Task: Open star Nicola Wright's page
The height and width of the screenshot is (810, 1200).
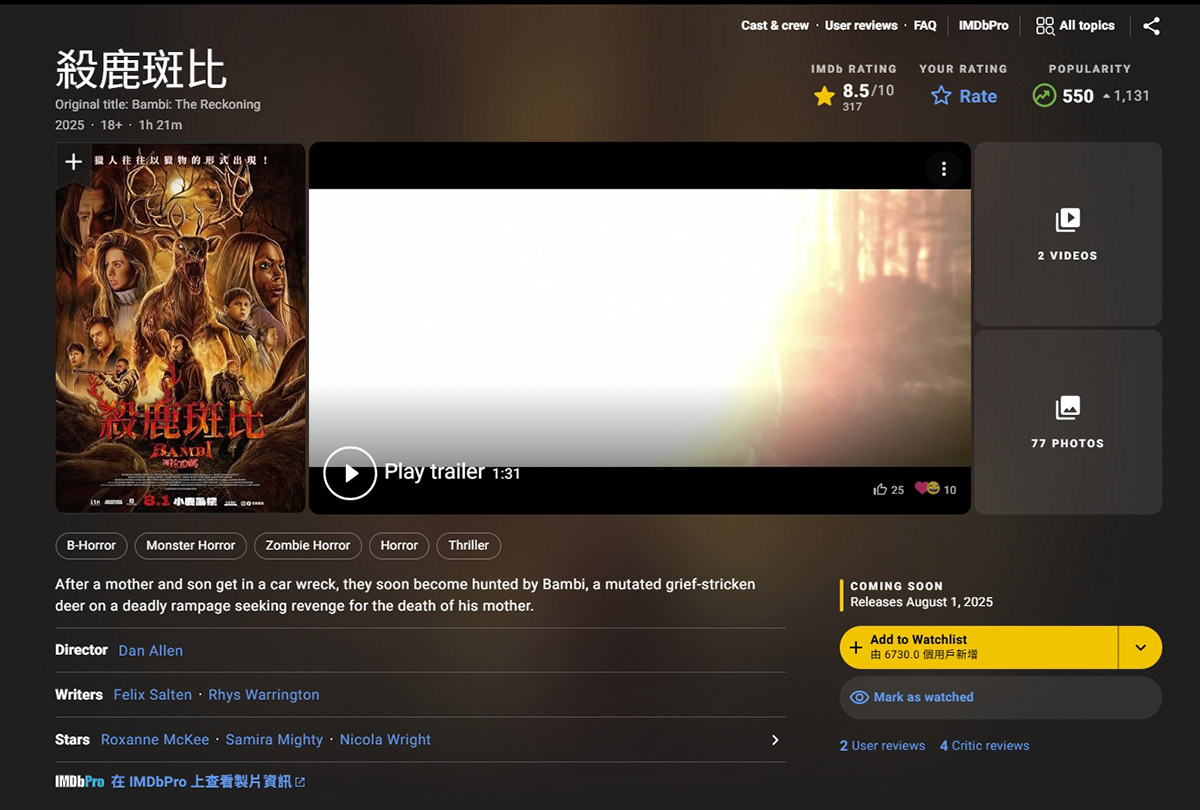Action: tap(385, 740)
